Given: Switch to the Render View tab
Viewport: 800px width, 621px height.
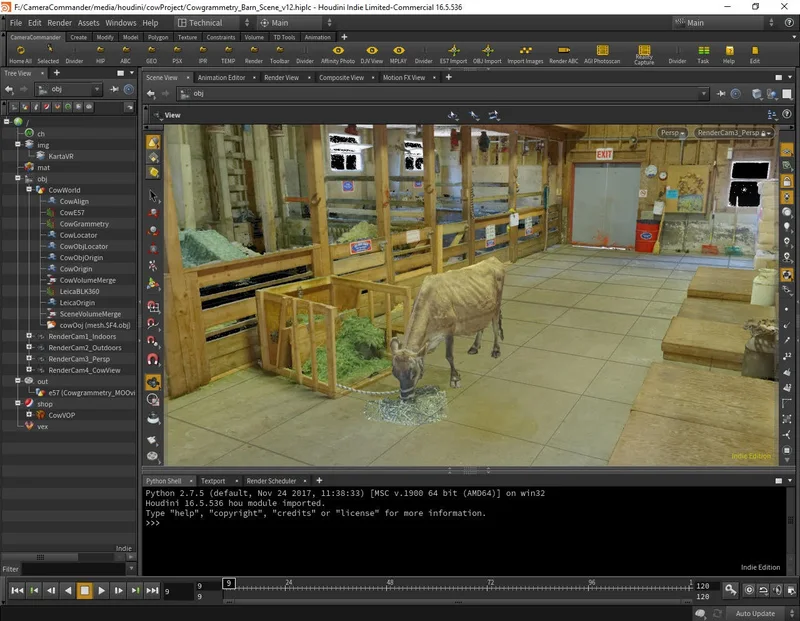Looking at the screenshot, I should [x=282, y=78].
